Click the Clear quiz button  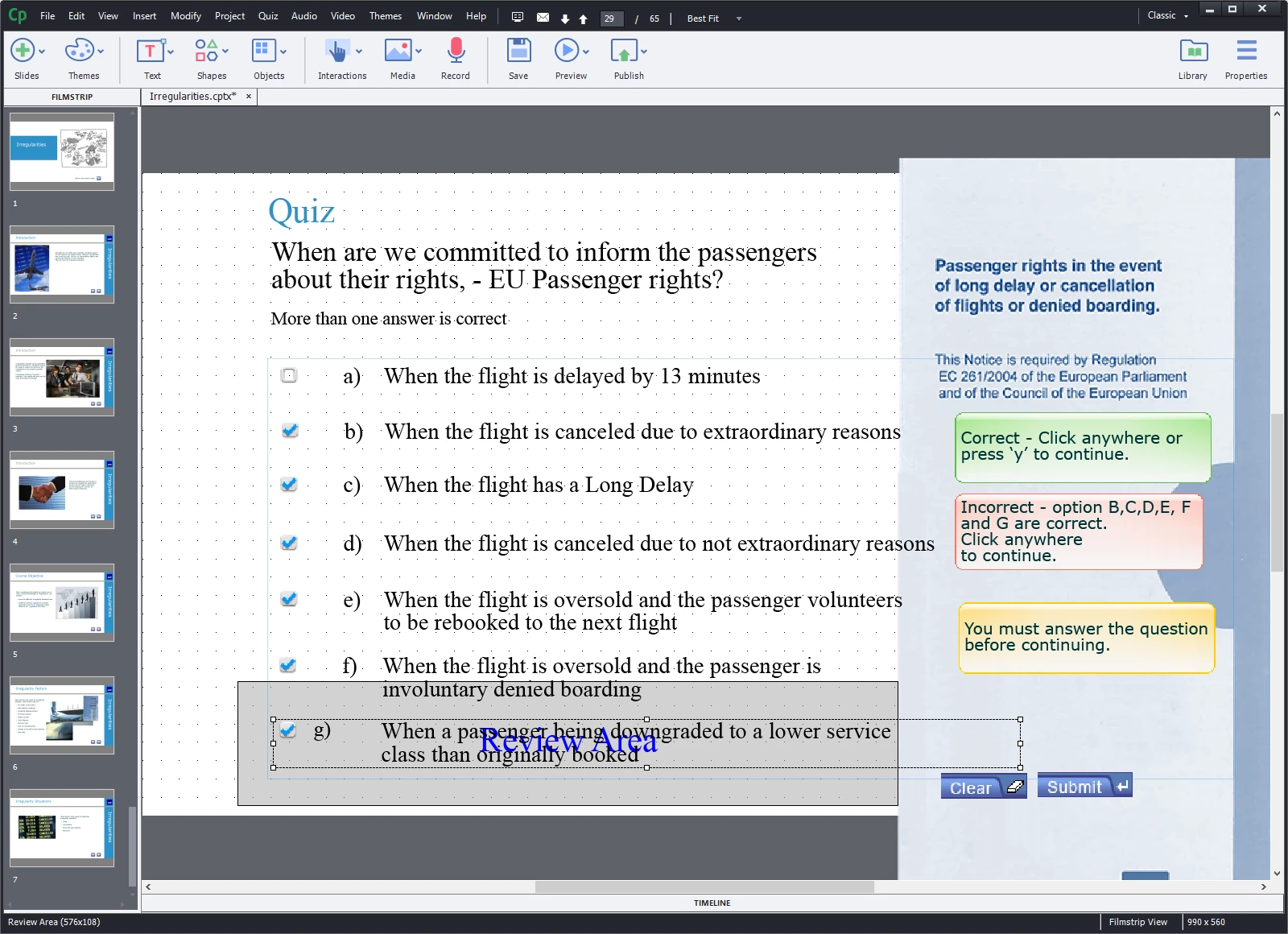pyautogui.click(x=984, y=787)
